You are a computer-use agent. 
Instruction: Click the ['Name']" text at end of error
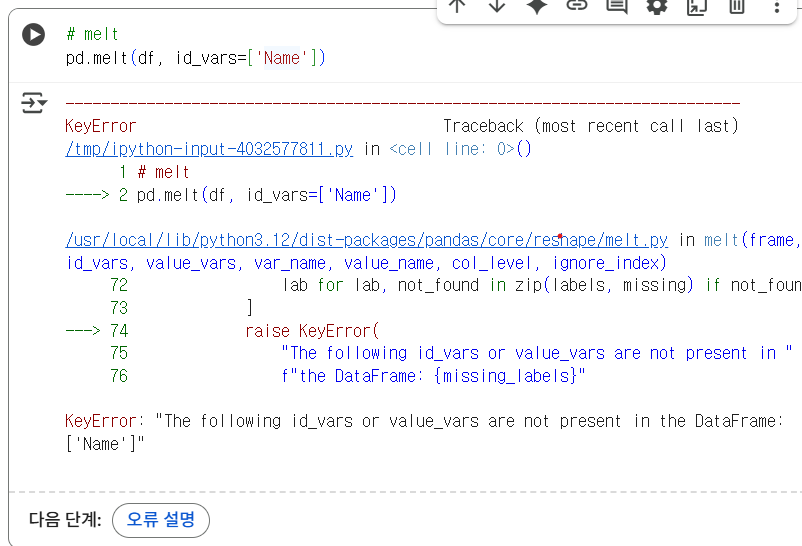(x=105, y=444)
